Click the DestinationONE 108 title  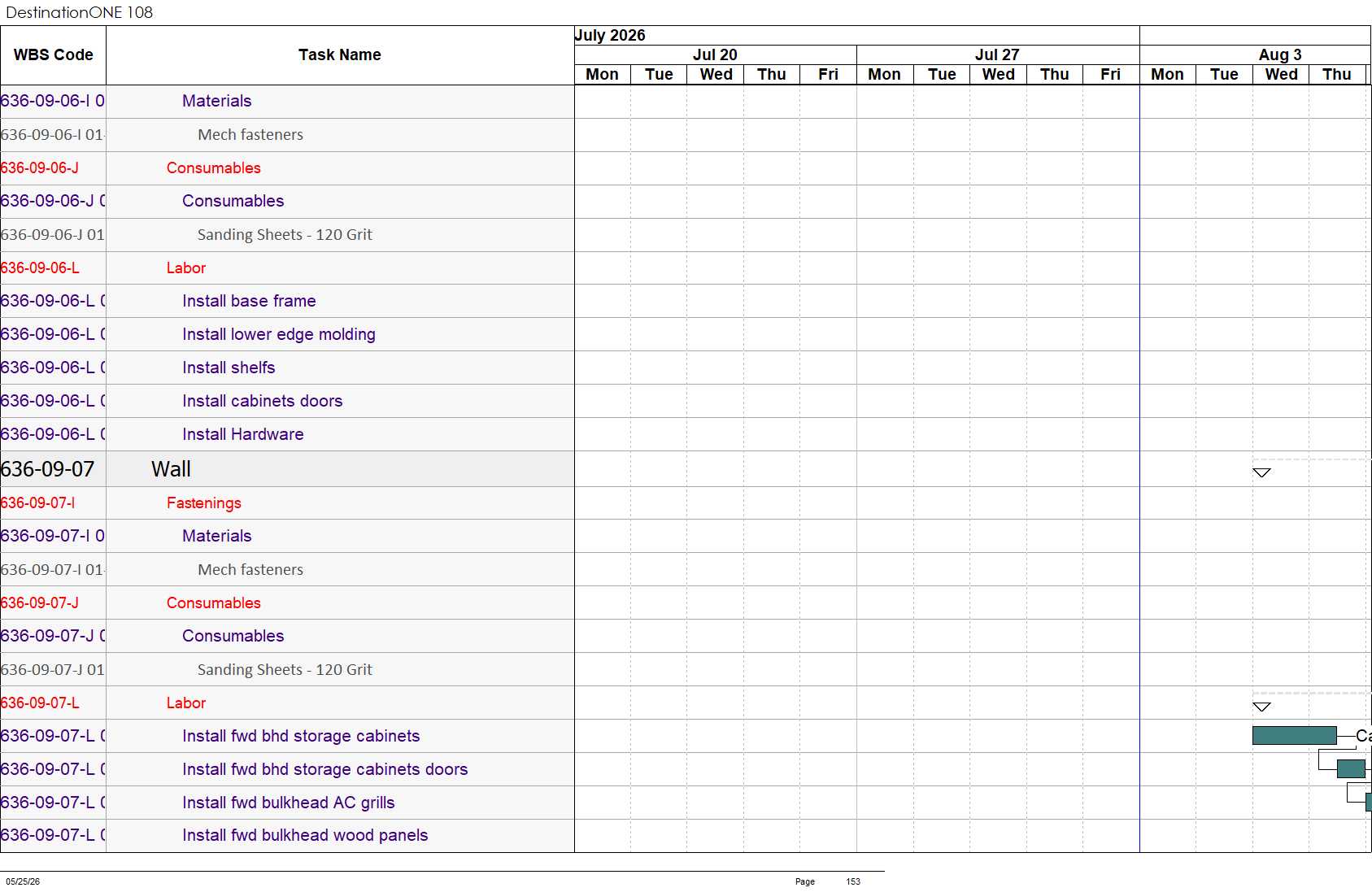[x=79, y=12]
